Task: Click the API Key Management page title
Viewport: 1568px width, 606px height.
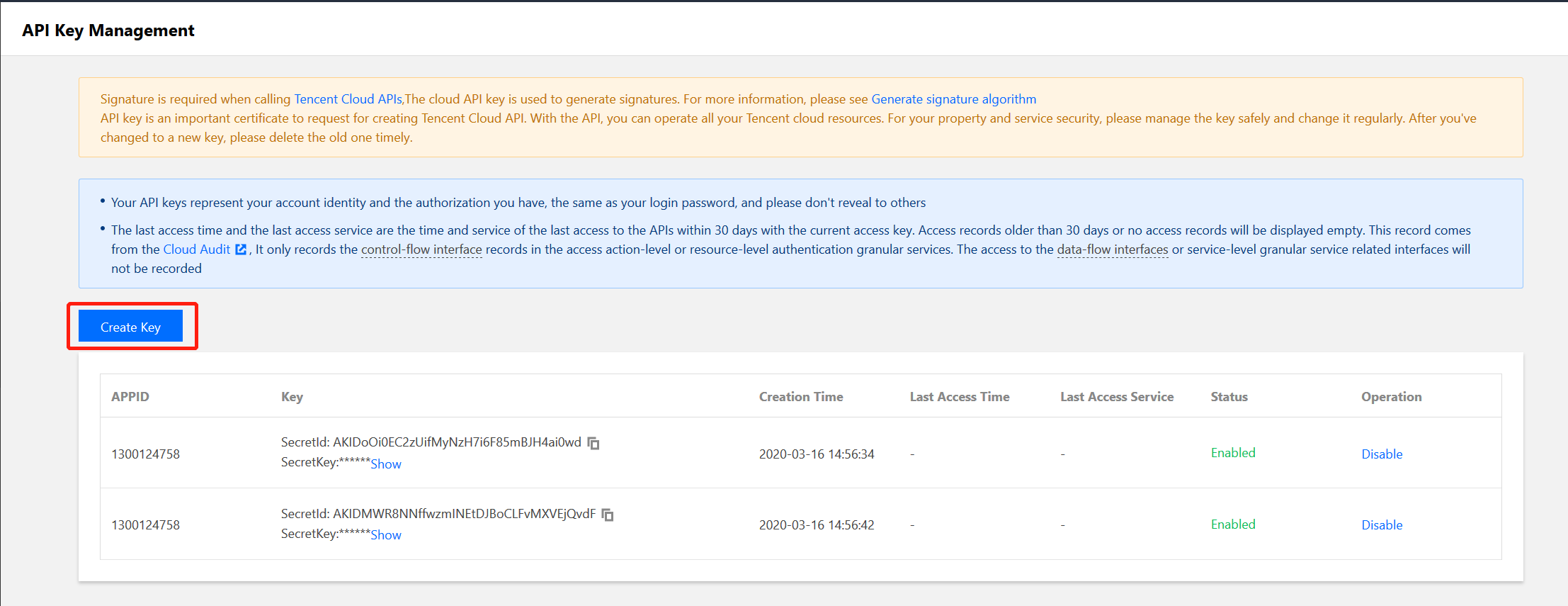Action: click(x=108, y=30)
